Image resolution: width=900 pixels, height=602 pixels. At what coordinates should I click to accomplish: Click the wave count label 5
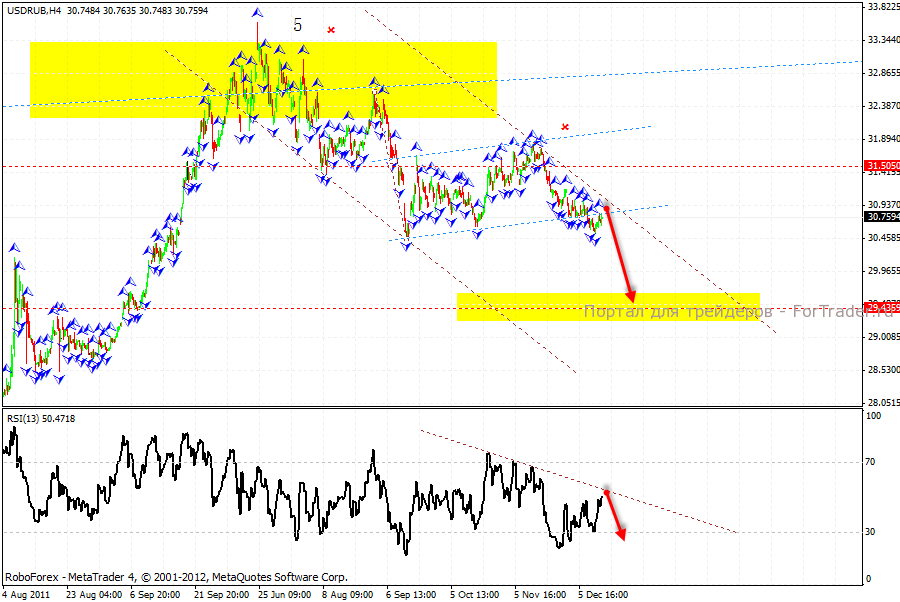(x=297, y=25)
